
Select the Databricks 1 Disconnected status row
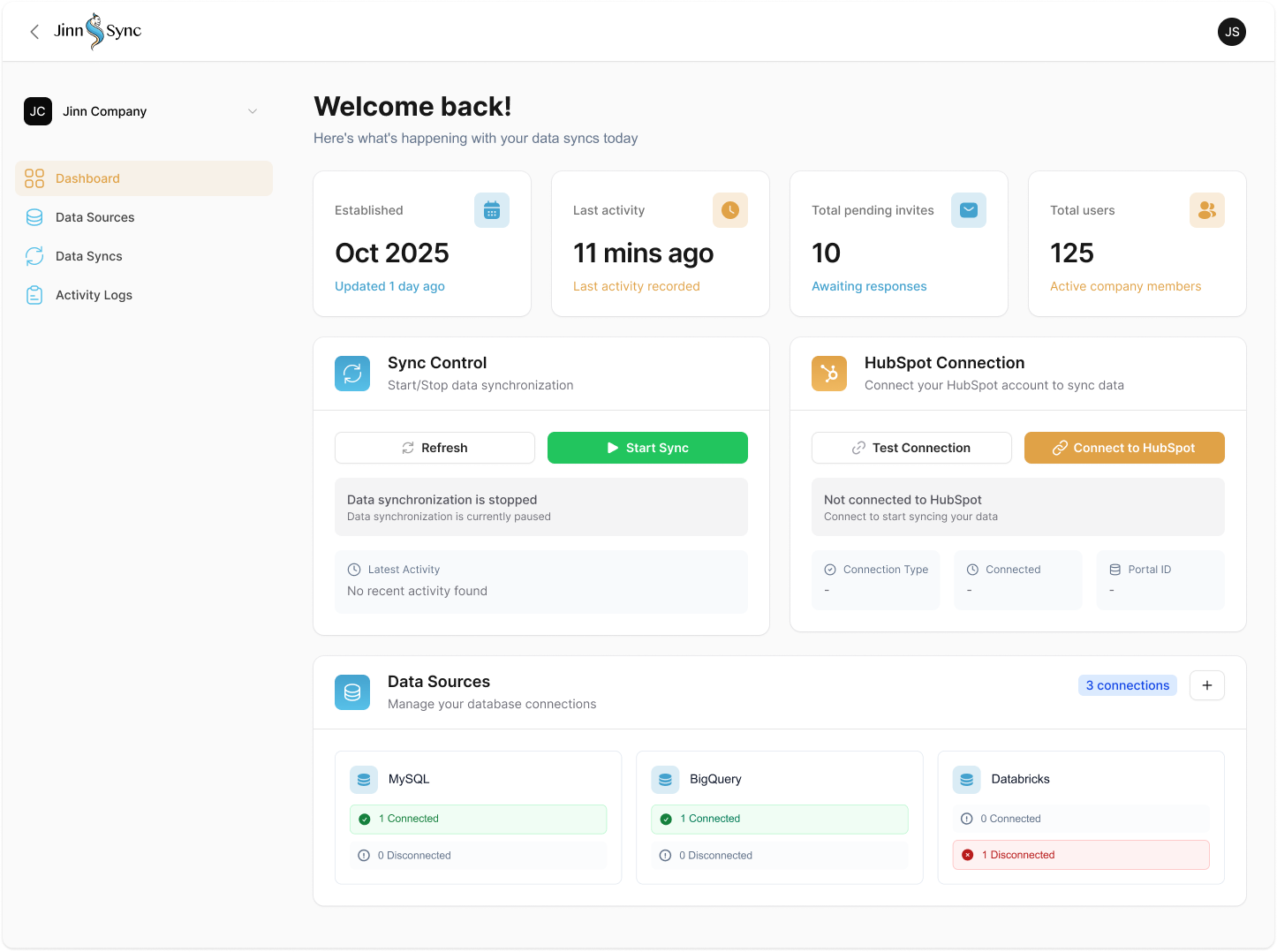click(1080, 855)
